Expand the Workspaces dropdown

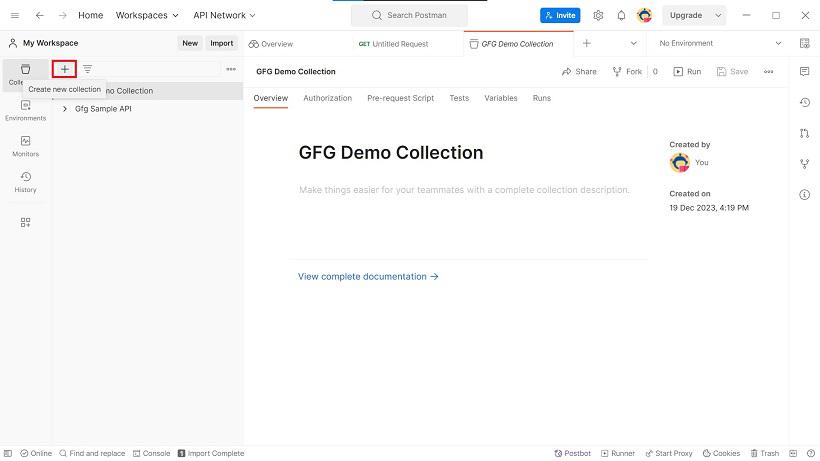[x=147, y=15]
